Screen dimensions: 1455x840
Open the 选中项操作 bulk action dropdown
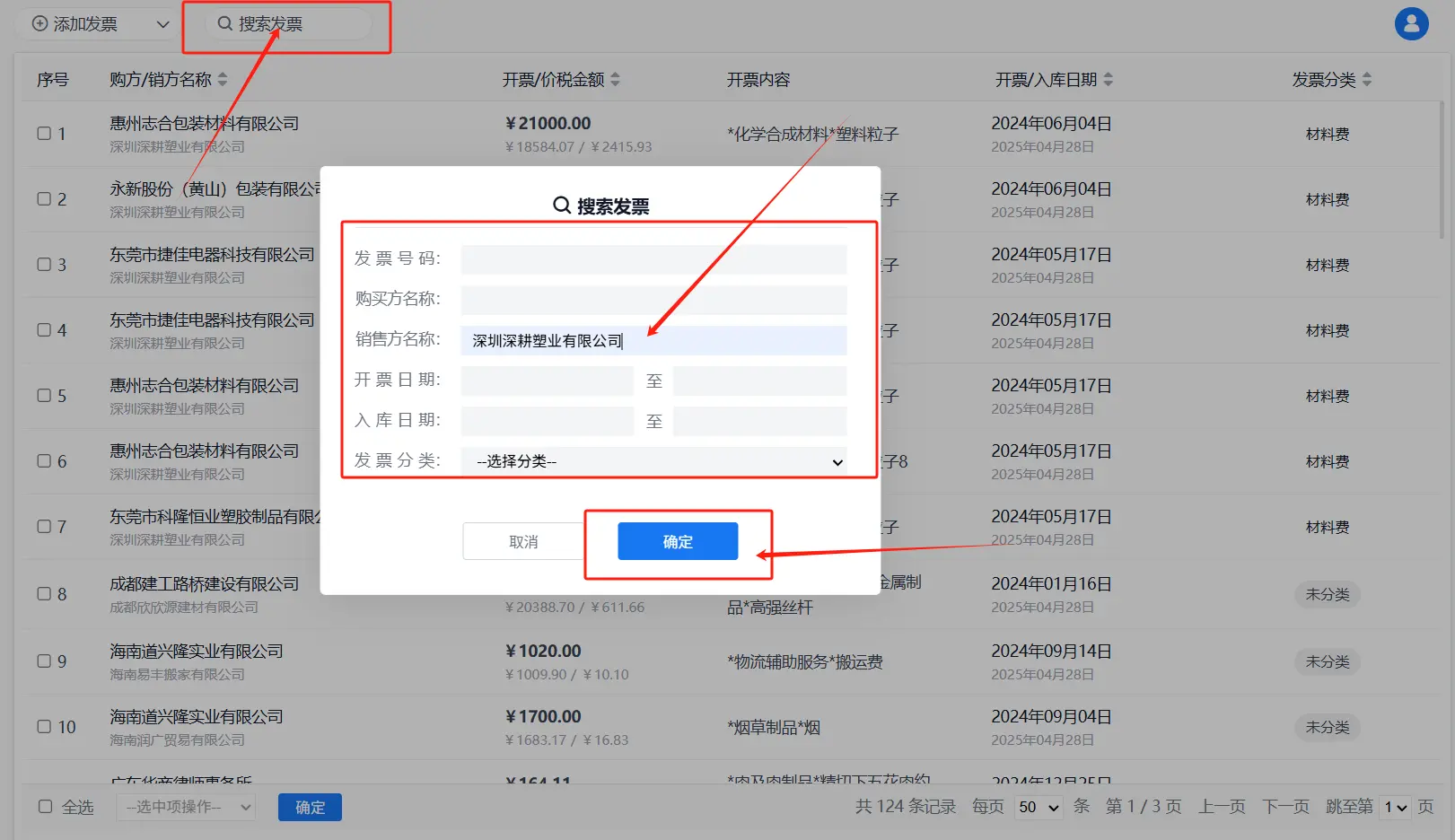[x=186, y=807]
